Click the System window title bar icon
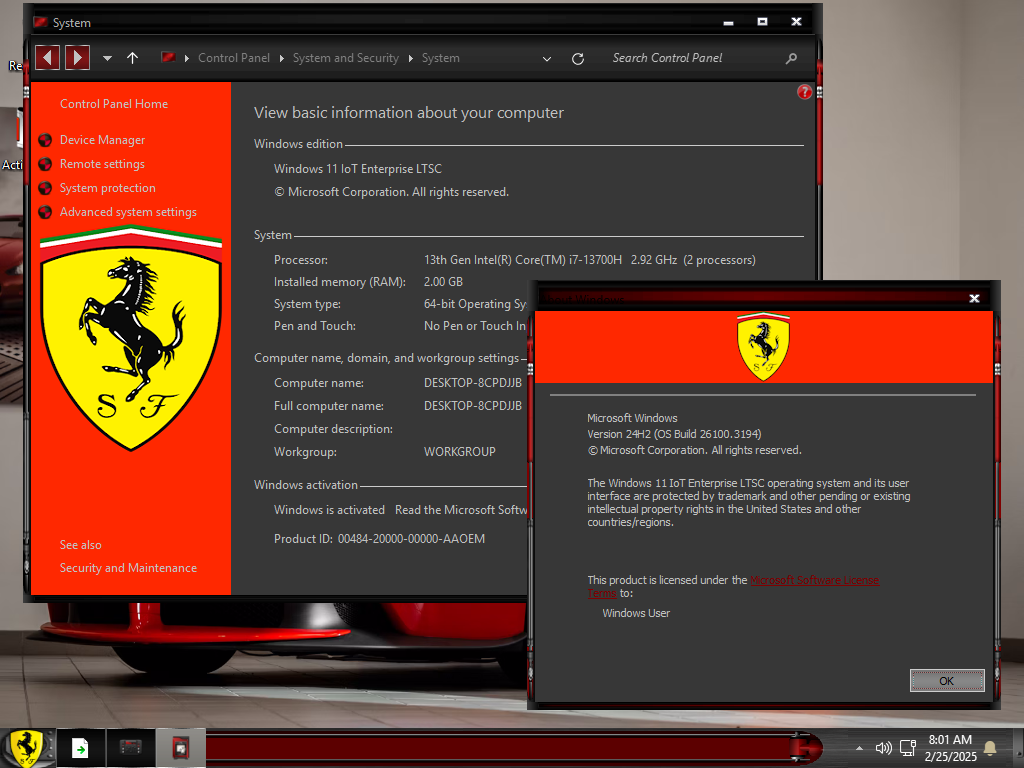The image size is (1024, 768). [x=40, y=22]
